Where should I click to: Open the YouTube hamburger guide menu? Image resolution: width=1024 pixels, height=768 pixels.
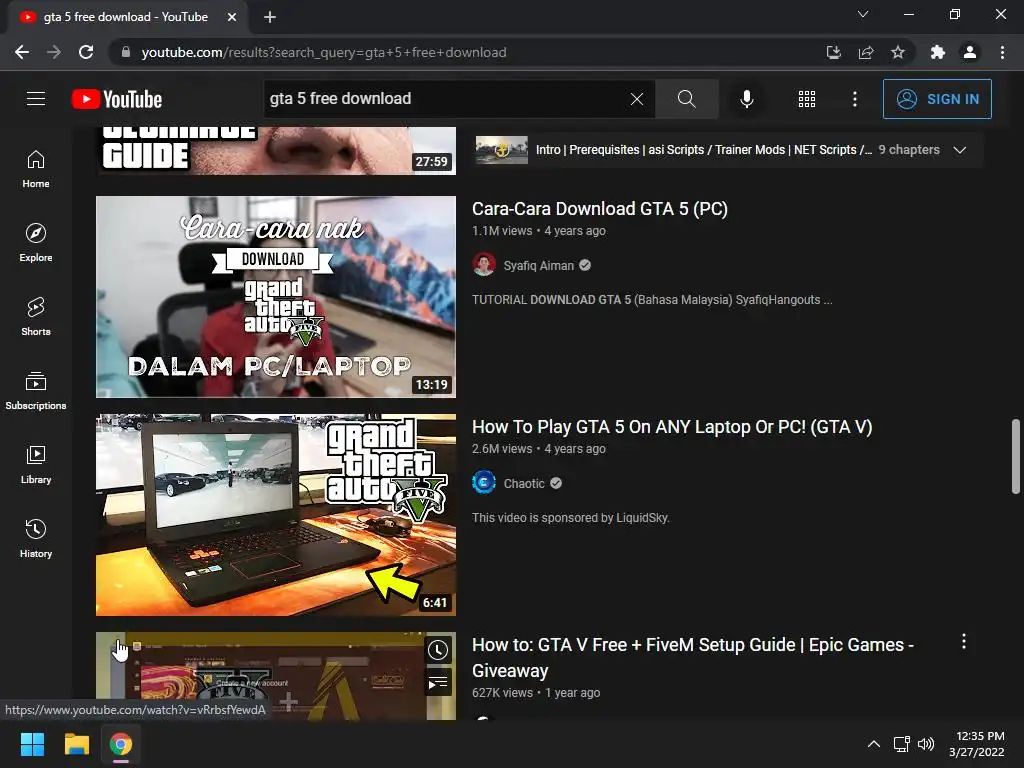click(x=36, y=99)
